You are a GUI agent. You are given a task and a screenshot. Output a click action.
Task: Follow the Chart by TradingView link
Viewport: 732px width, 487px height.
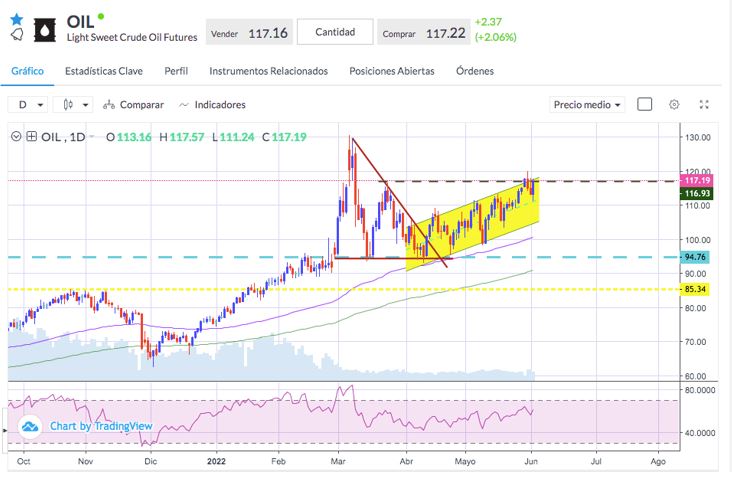click(x=101, y=426)
